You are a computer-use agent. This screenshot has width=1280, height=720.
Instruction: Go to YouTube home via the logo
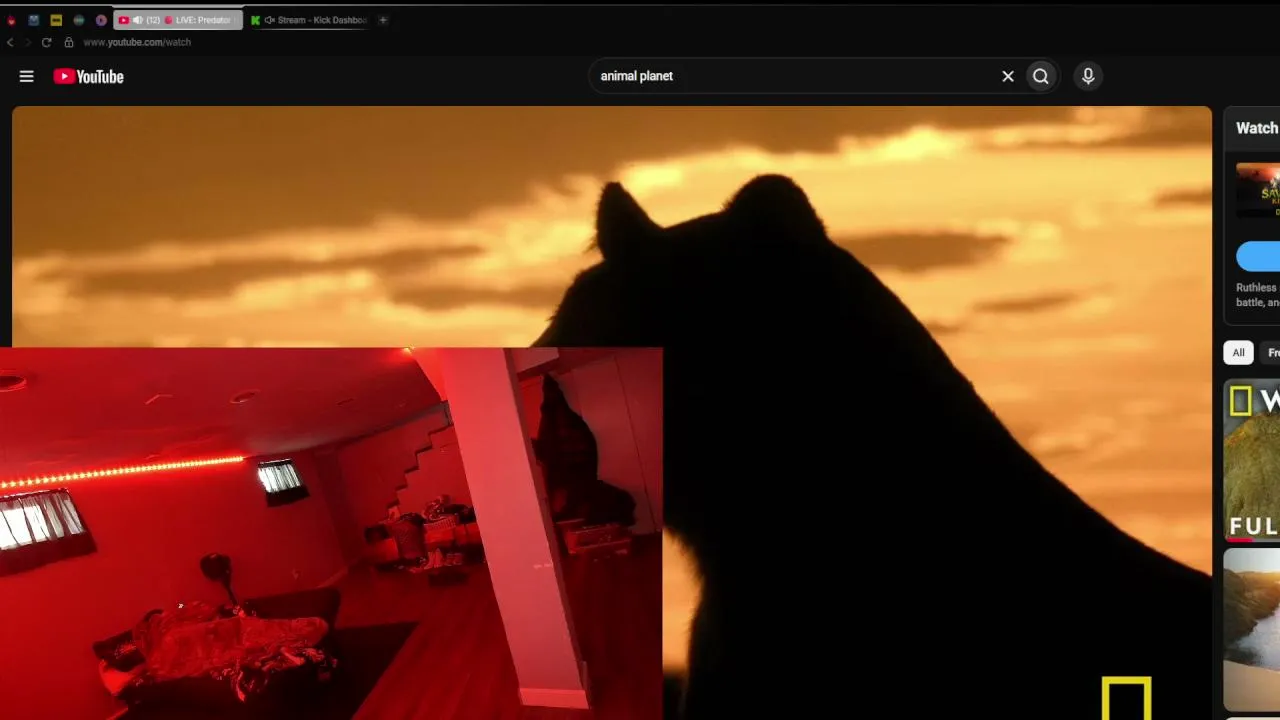point(88,76)
